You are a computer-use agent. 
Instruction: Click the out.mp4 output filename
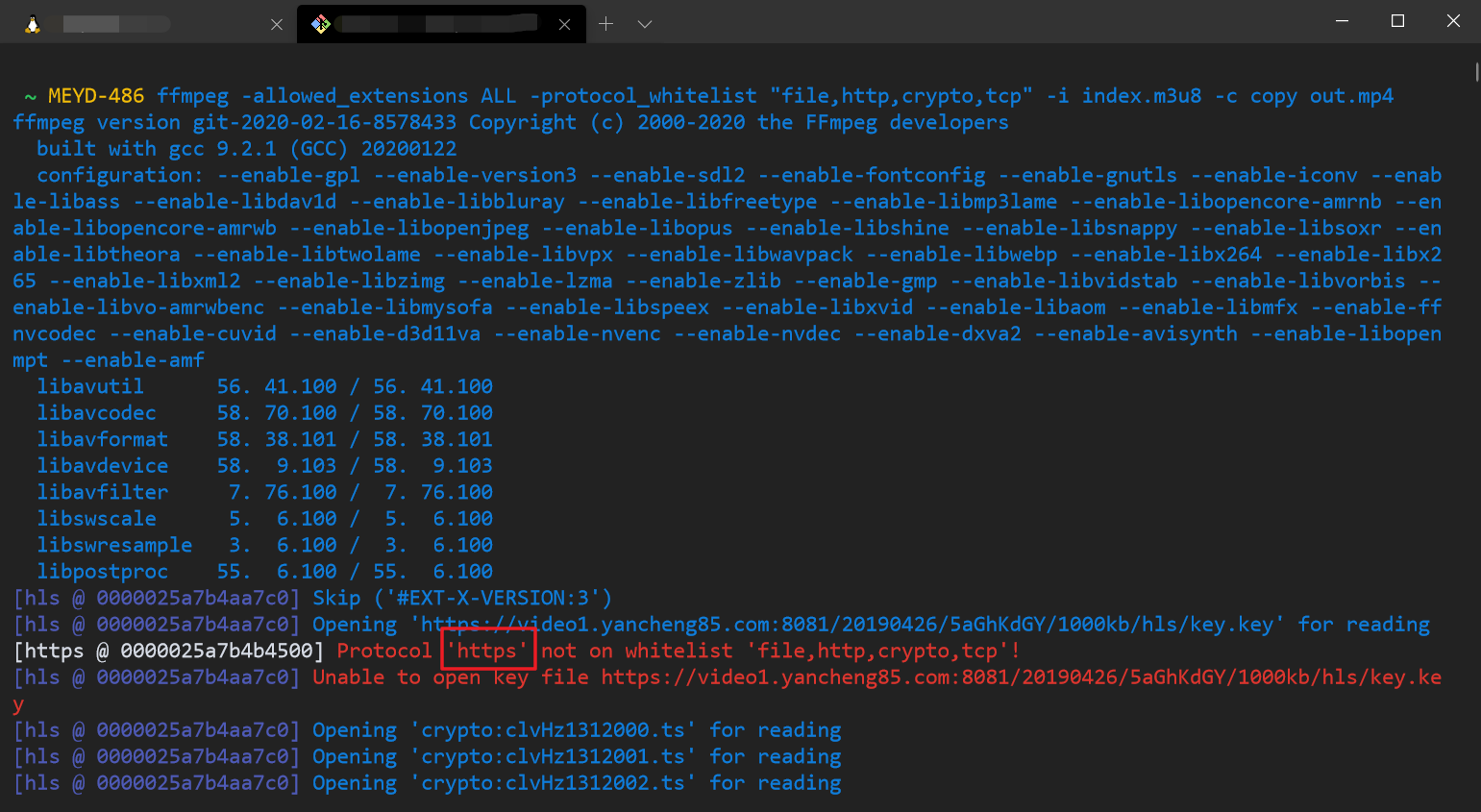(1351, 96)
